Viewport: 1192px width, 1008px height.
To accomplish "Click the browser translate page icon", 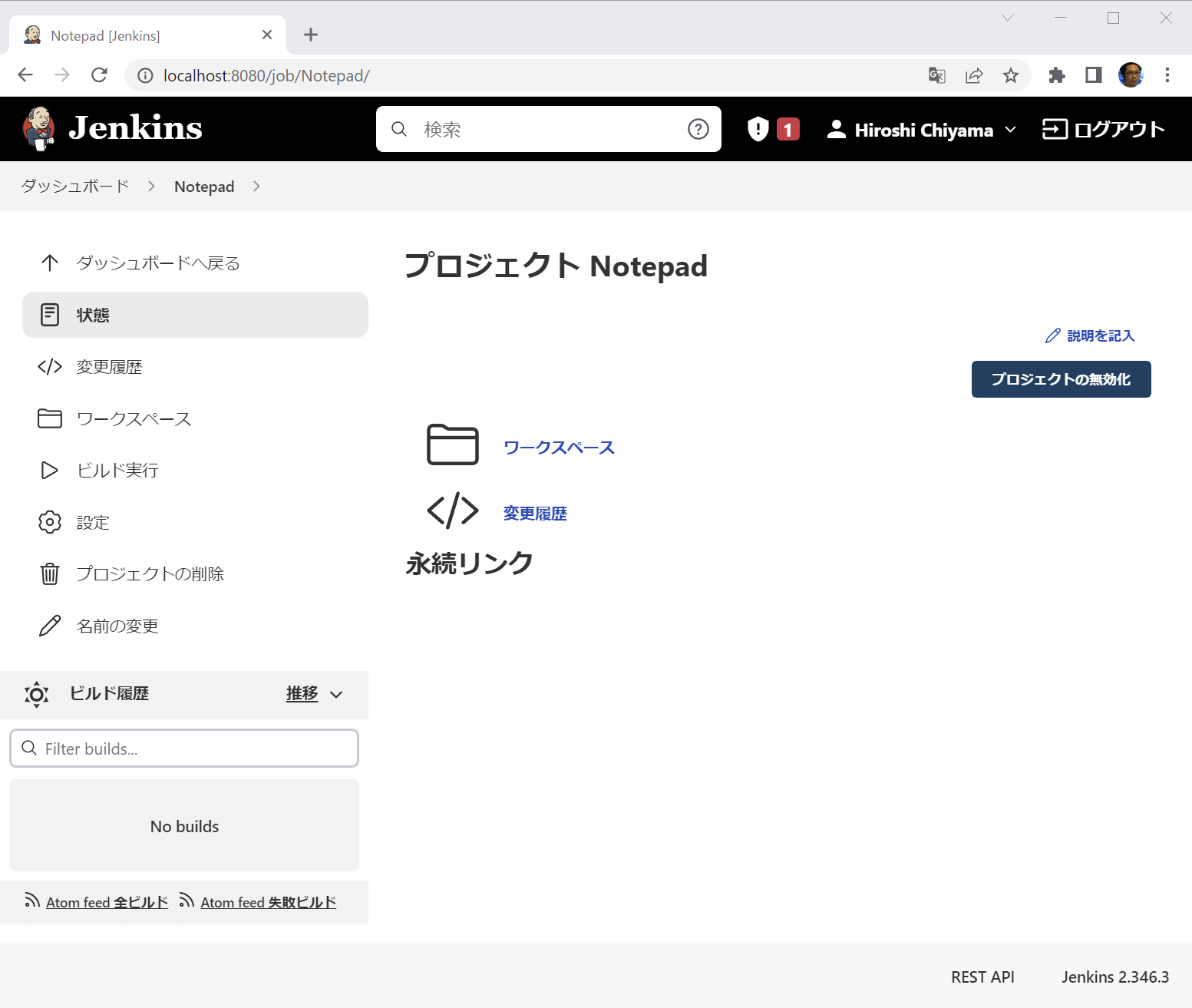I will click(936, 75).
